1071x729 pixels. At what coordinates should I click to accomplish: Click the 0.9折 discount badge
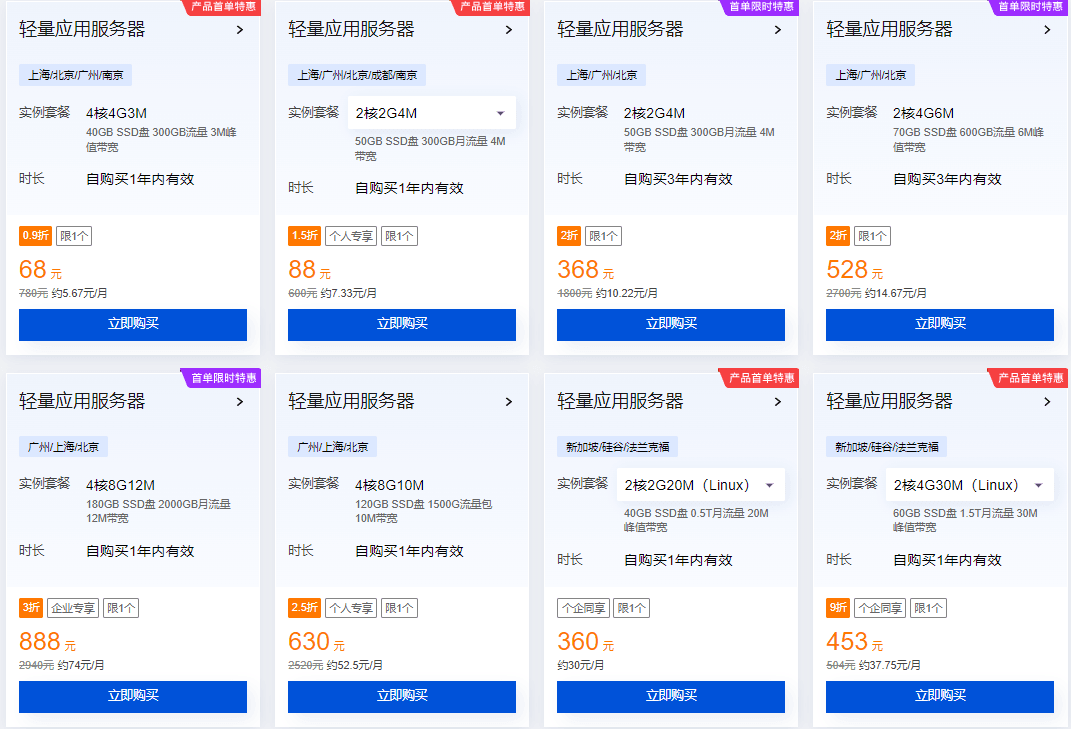click(x=36, y=236)
